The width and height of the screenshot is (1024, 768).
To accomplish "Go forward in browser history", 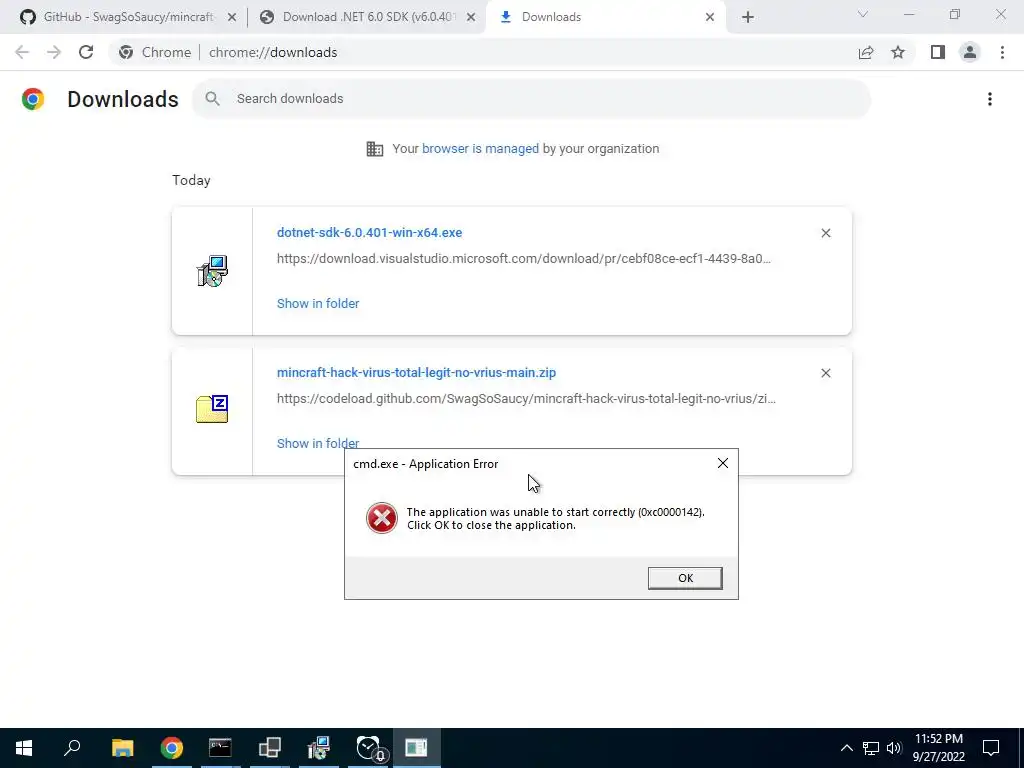I will pos(54,52).
